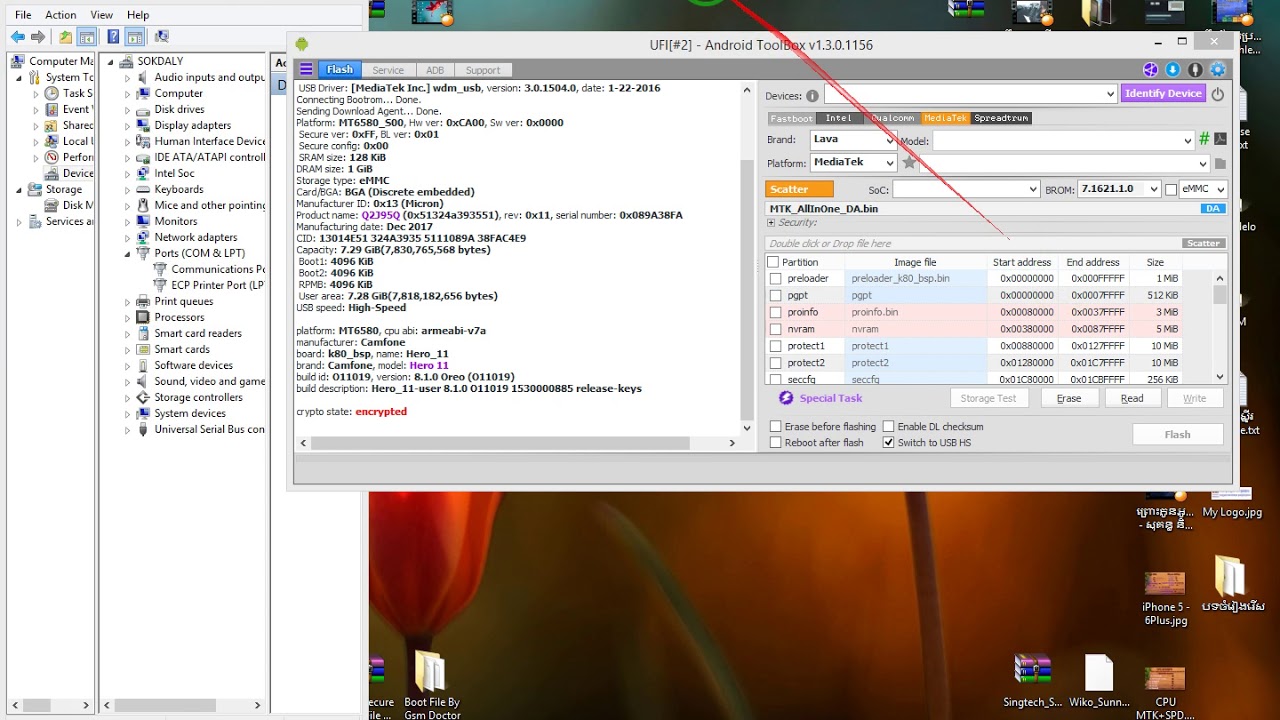The height and width of the screenshot is (720, 1280).
Task: Enable Reboot after flash checkbox
Action: tap(775, 443)
